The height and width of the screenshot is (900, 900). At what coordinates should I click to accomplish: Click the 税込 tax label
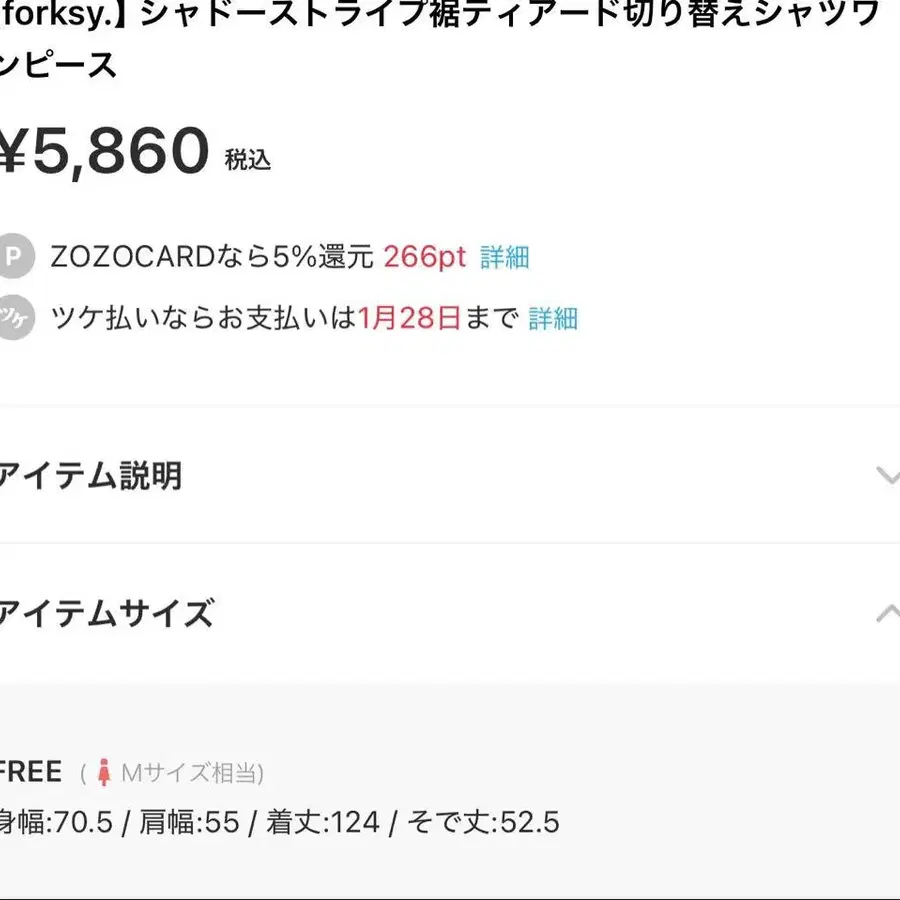tap(248, 159)
